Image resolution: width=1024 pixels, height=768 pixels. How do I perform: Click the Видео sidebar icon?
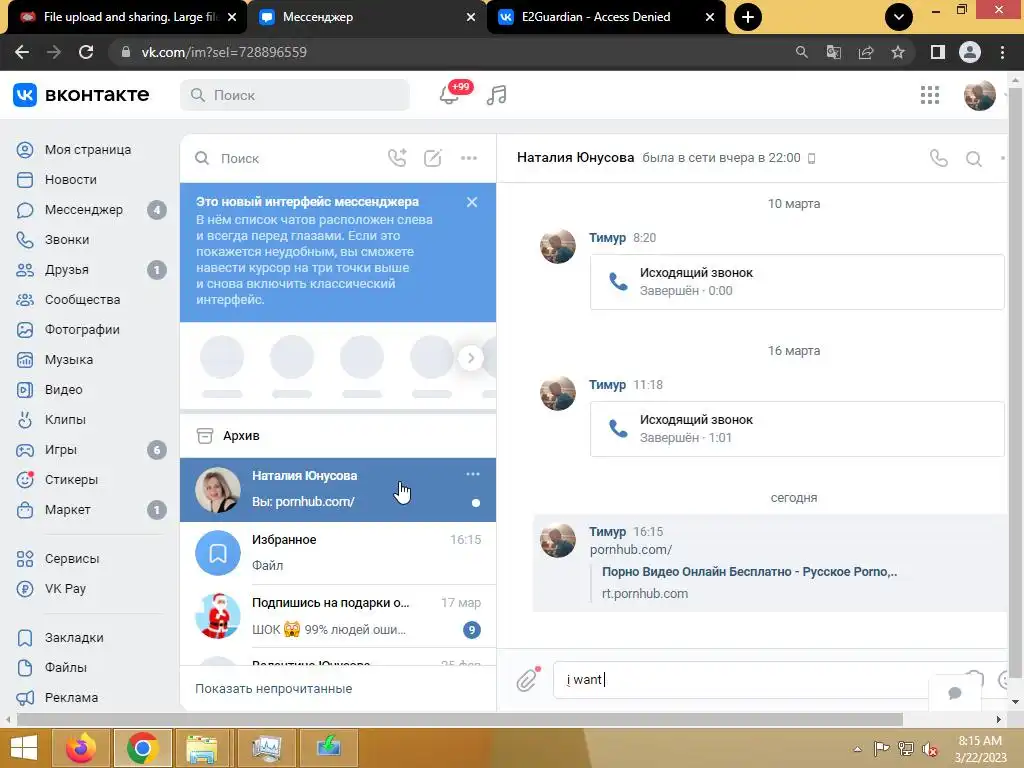point(25,390)
